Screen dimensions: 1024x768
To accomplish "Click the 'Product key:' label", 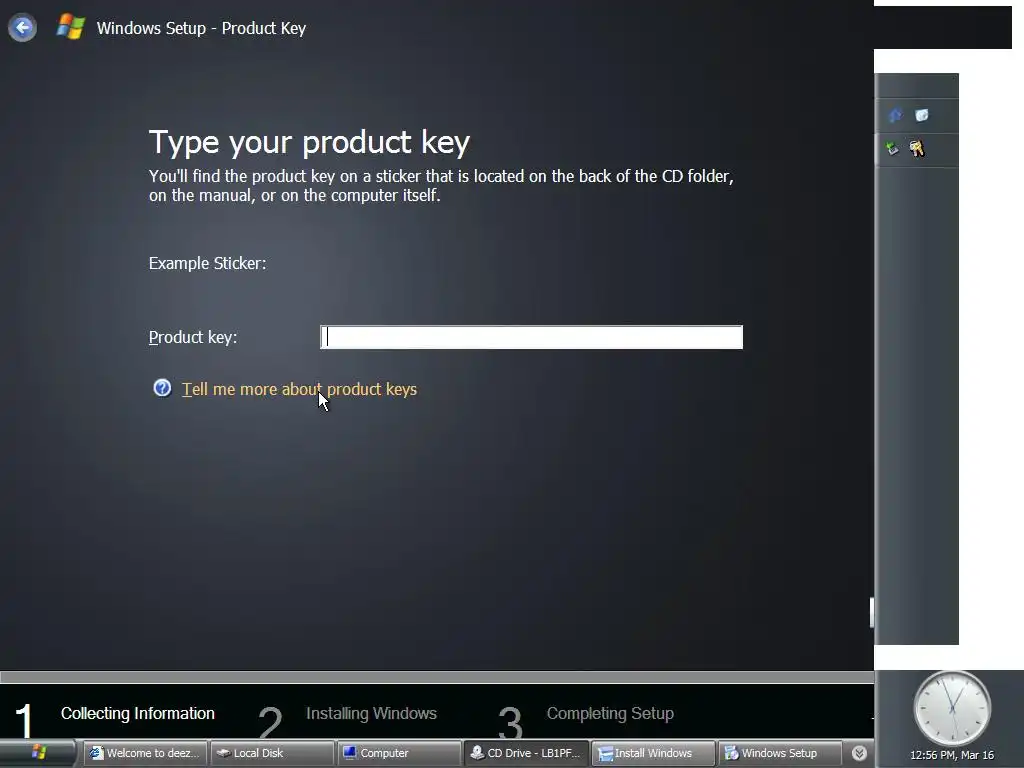I will pos(193,337).
